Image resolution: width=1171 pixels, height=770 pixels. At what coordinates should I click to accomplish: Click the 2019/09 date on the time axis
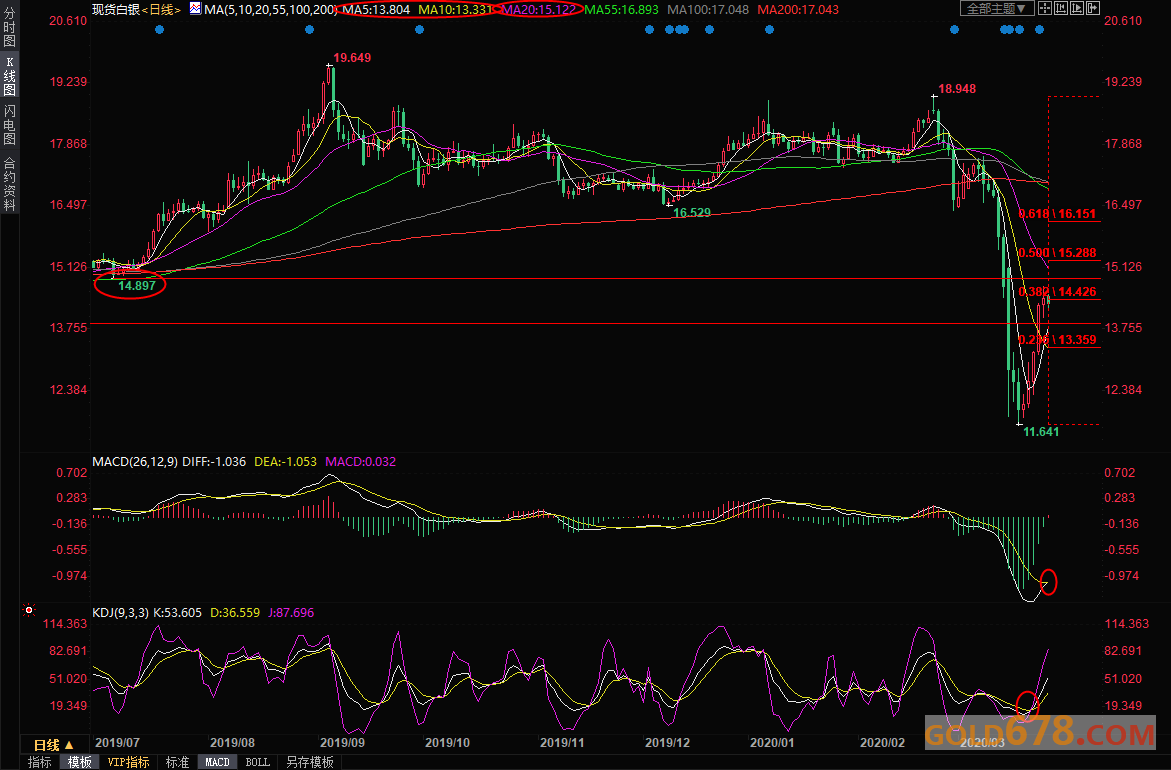[342, 742]
